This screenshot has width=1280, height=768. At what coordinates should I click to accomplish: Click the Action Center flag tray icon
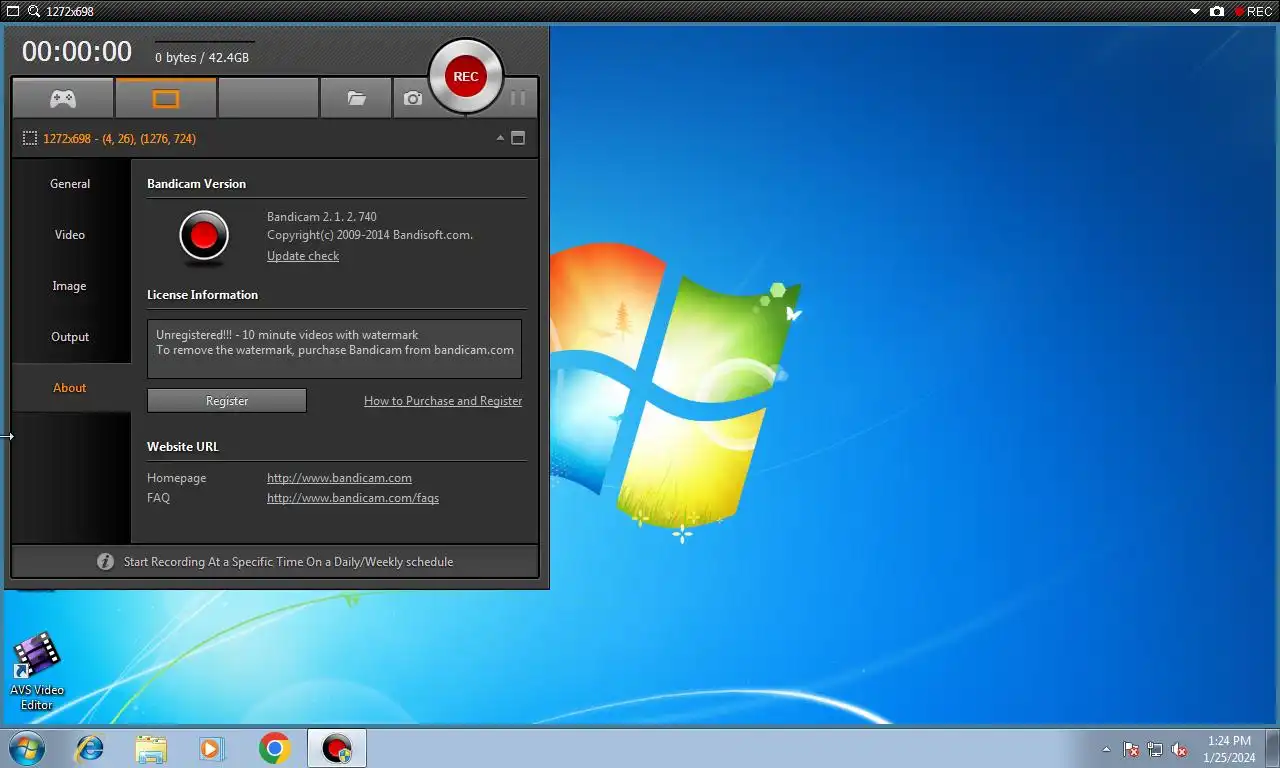pyautogui.click(x=1131, y=749)
